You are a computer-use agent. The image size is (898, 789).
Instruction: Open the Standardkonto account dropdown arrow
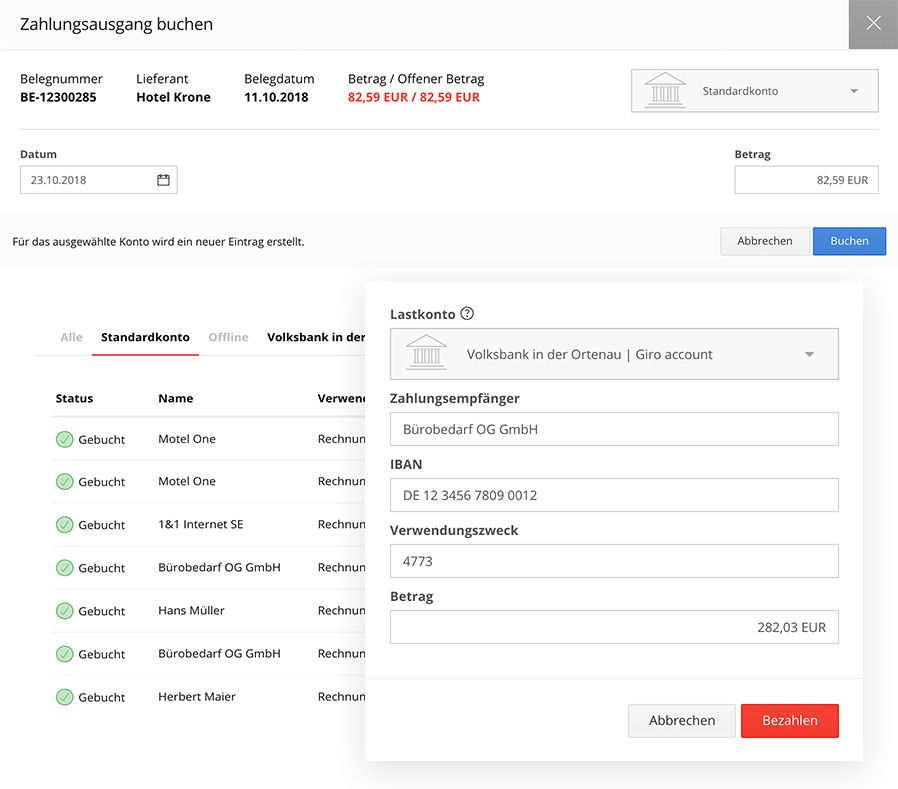click(x=854, y=91)
